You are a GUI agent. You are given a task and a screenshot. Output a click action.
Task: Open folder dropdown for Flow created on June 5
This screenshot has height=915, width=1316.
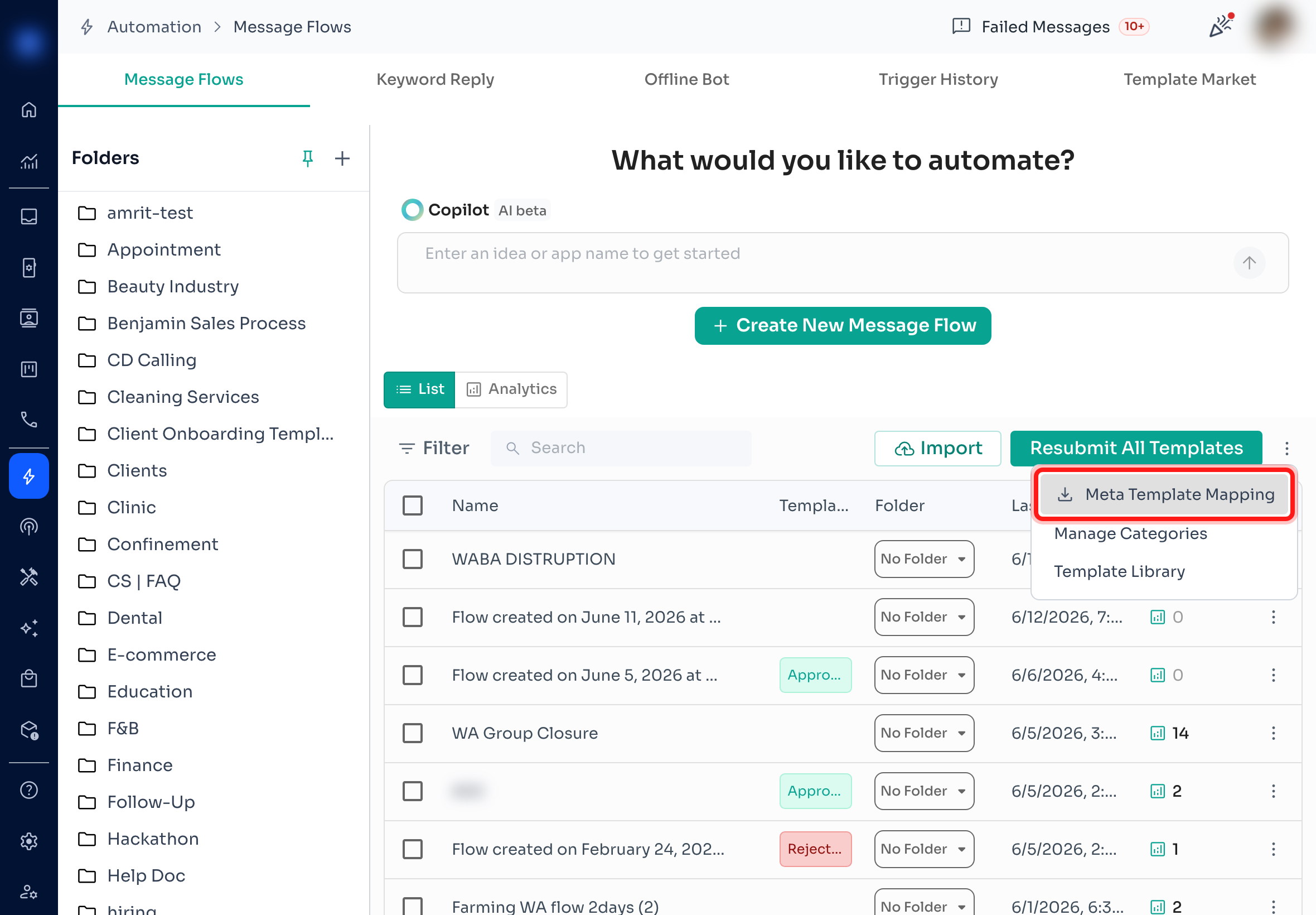click(x=923, y=675)
